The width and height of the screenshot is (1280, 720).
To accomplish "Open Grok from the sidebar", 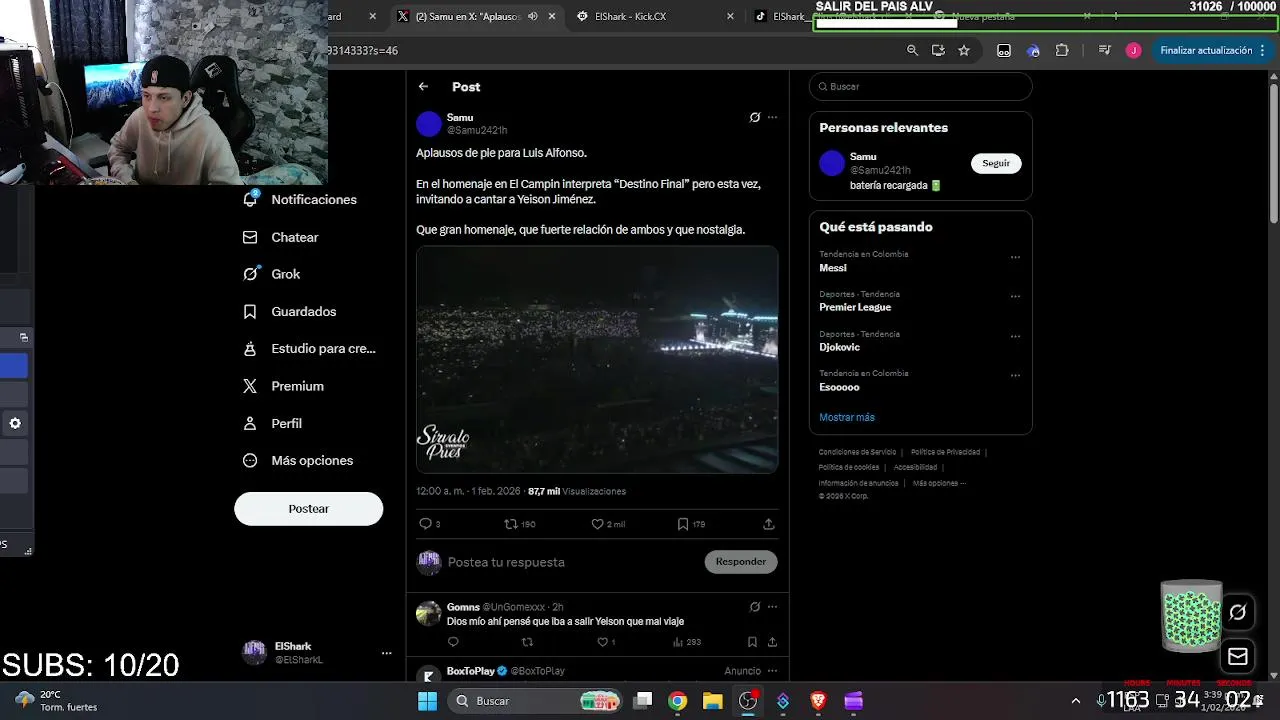I will click(x=272, y=274).
